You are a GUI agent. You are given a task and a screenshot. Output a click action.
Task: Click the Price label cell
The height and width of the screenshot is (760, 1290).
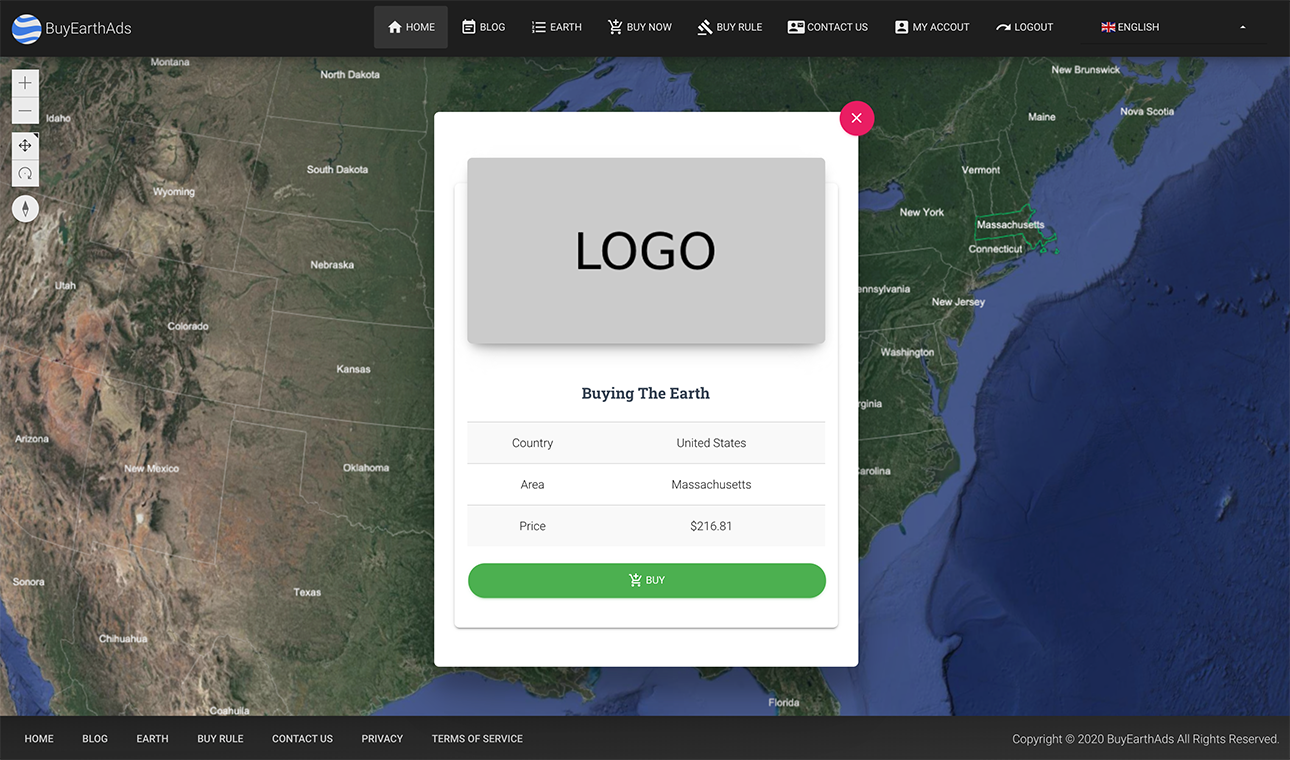tap(532, 526)
